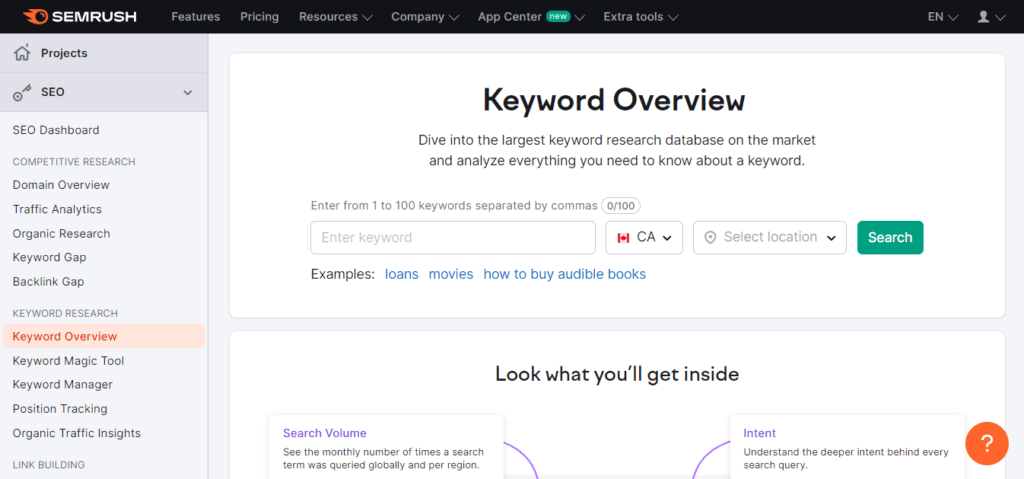Click the Projects sidebar item

(104, 53)
